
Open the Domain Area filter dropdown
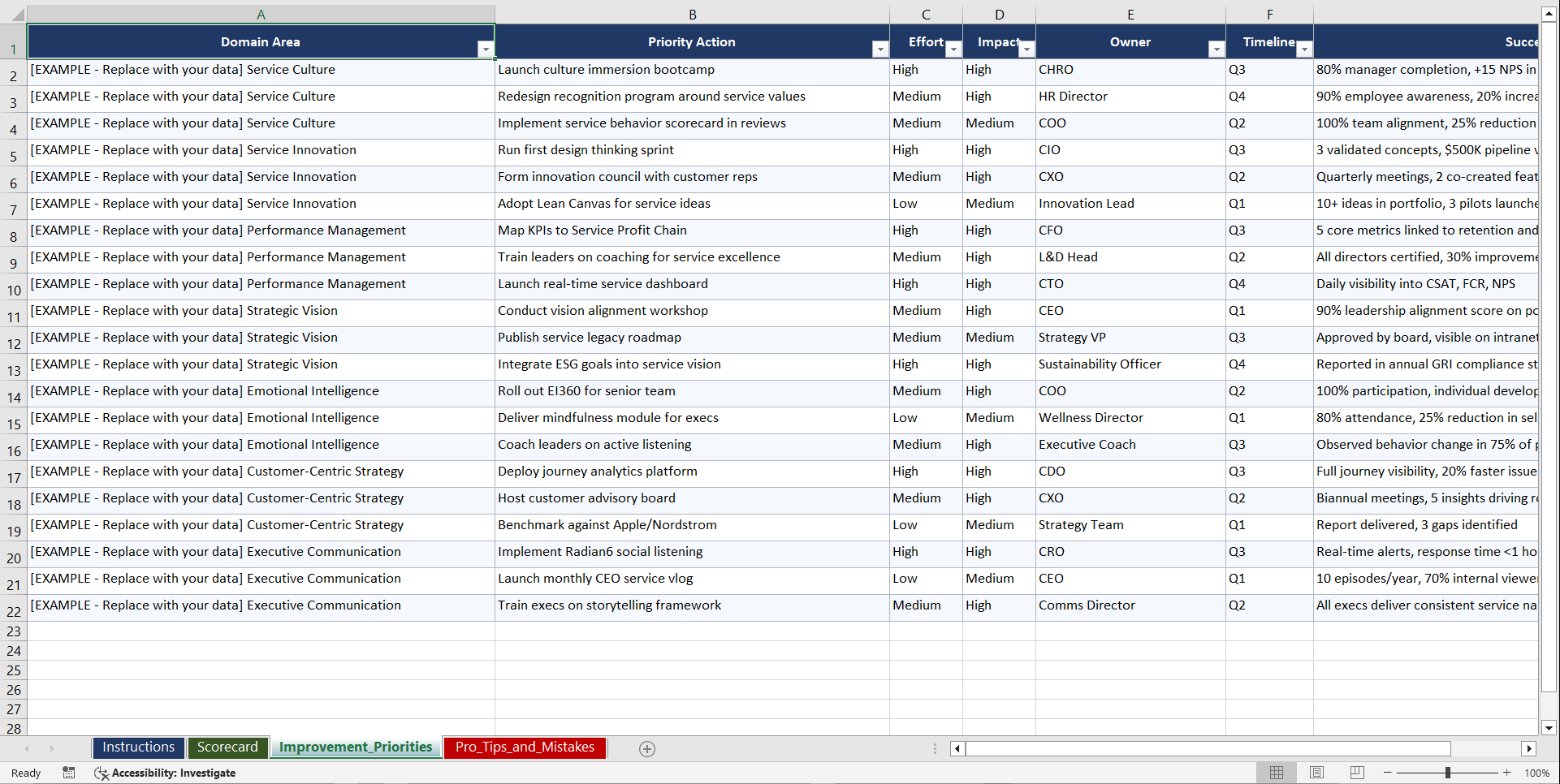[486, 50]
